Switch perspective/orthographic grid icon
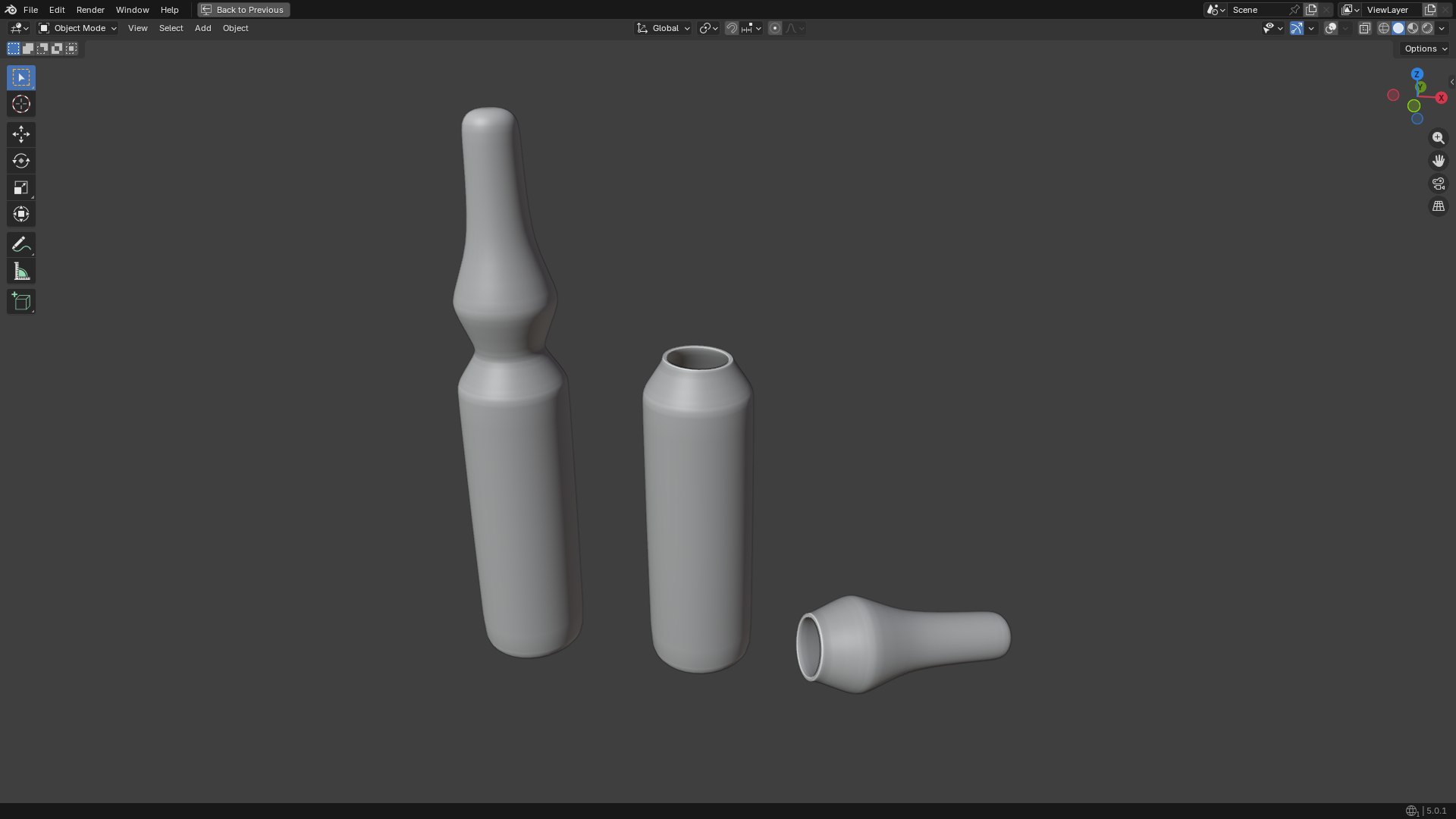Image resolution: width=1456 pixels, height=819 pixels. point(1438,206)
